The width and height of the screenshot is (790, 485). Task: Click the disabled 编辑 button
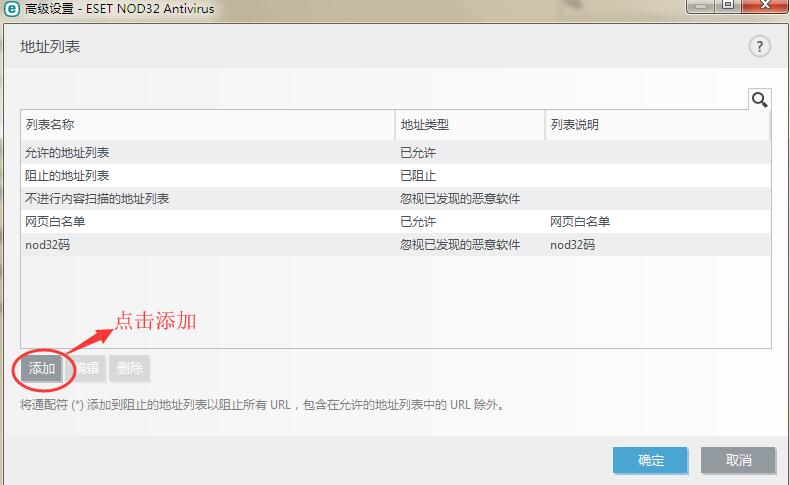[87, 368]
